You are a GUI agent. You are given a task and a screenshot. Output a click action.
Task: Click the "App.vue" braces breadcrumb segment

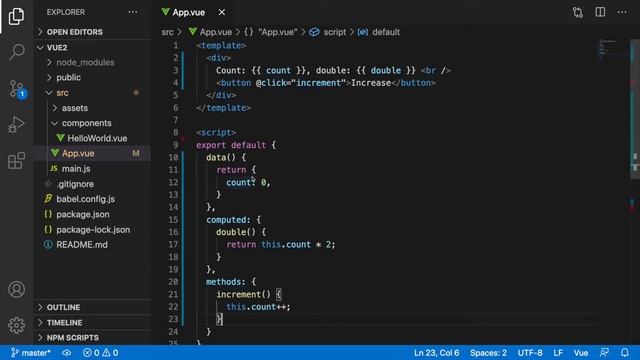(271, 32)
